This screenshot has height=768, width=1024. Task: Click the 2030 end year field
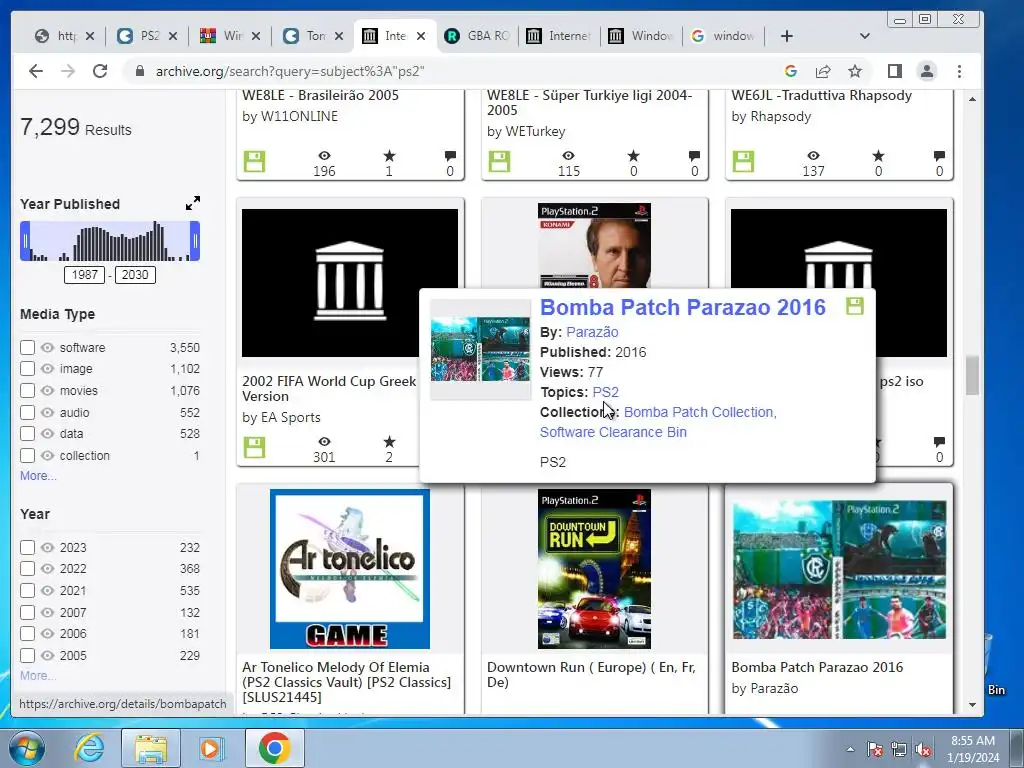(135, 275)
